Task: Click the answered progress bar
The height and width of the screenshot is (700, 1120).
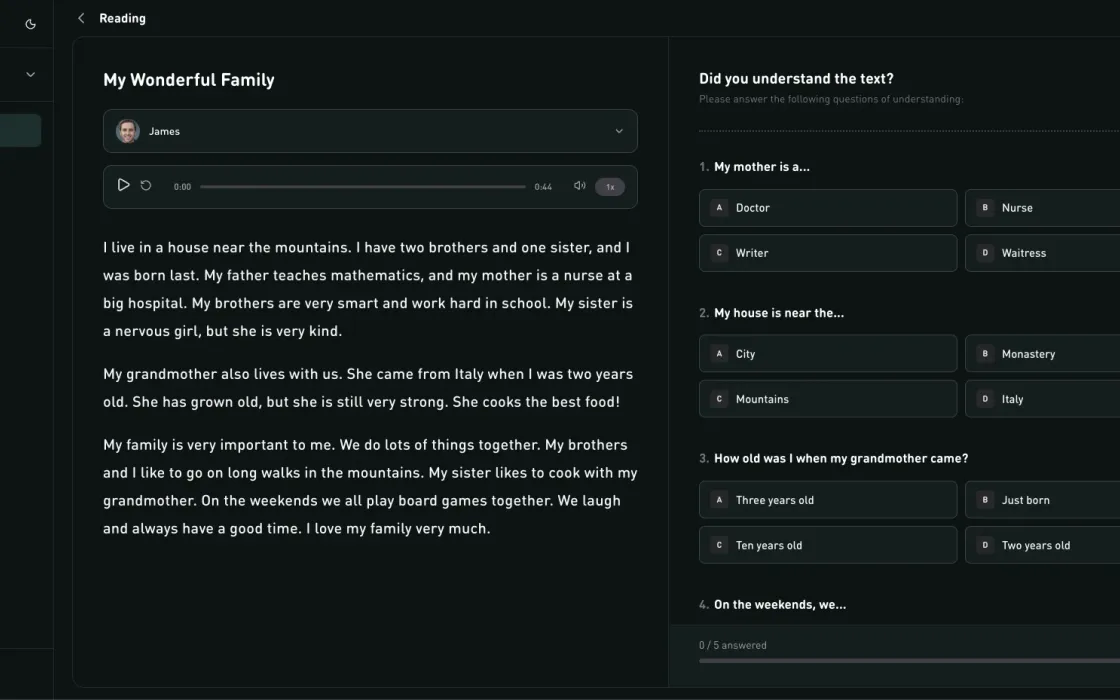Action: (909, 661)
